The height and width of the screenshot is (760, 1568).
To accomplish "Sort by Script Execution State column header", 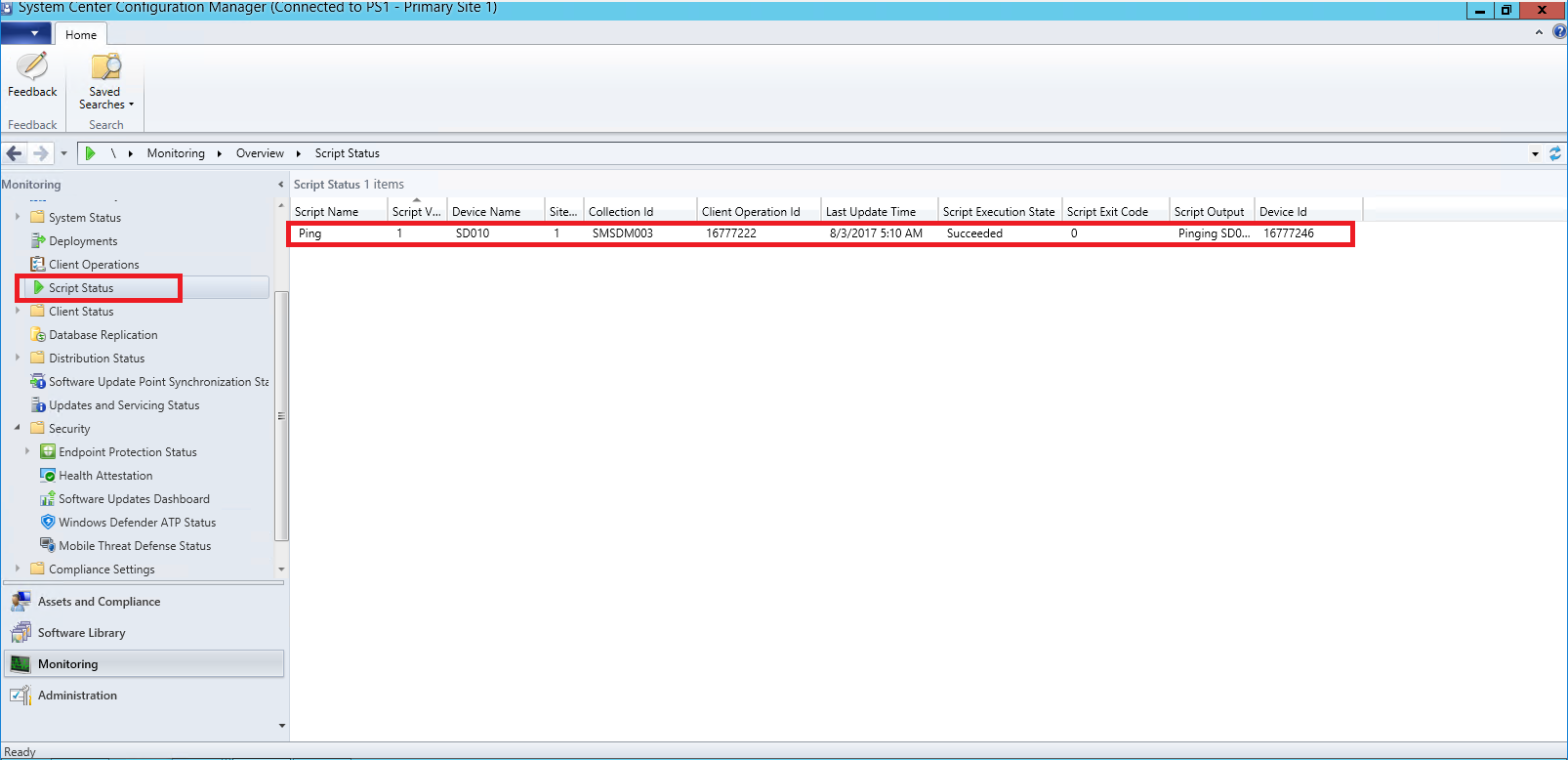I will [999, 211].
